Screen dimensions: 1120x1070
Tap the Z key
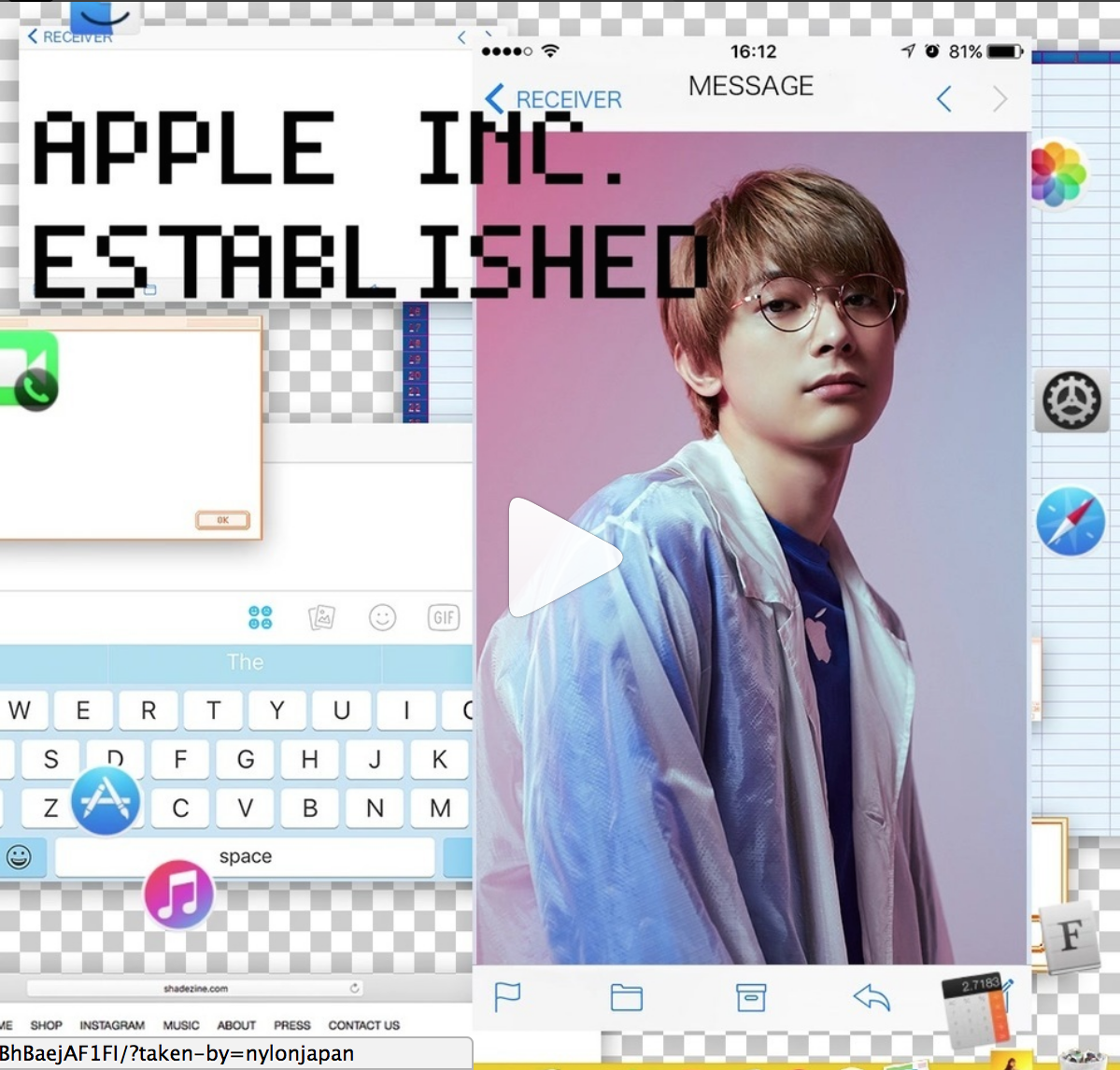pyautogui.click(x=50, y=808)
